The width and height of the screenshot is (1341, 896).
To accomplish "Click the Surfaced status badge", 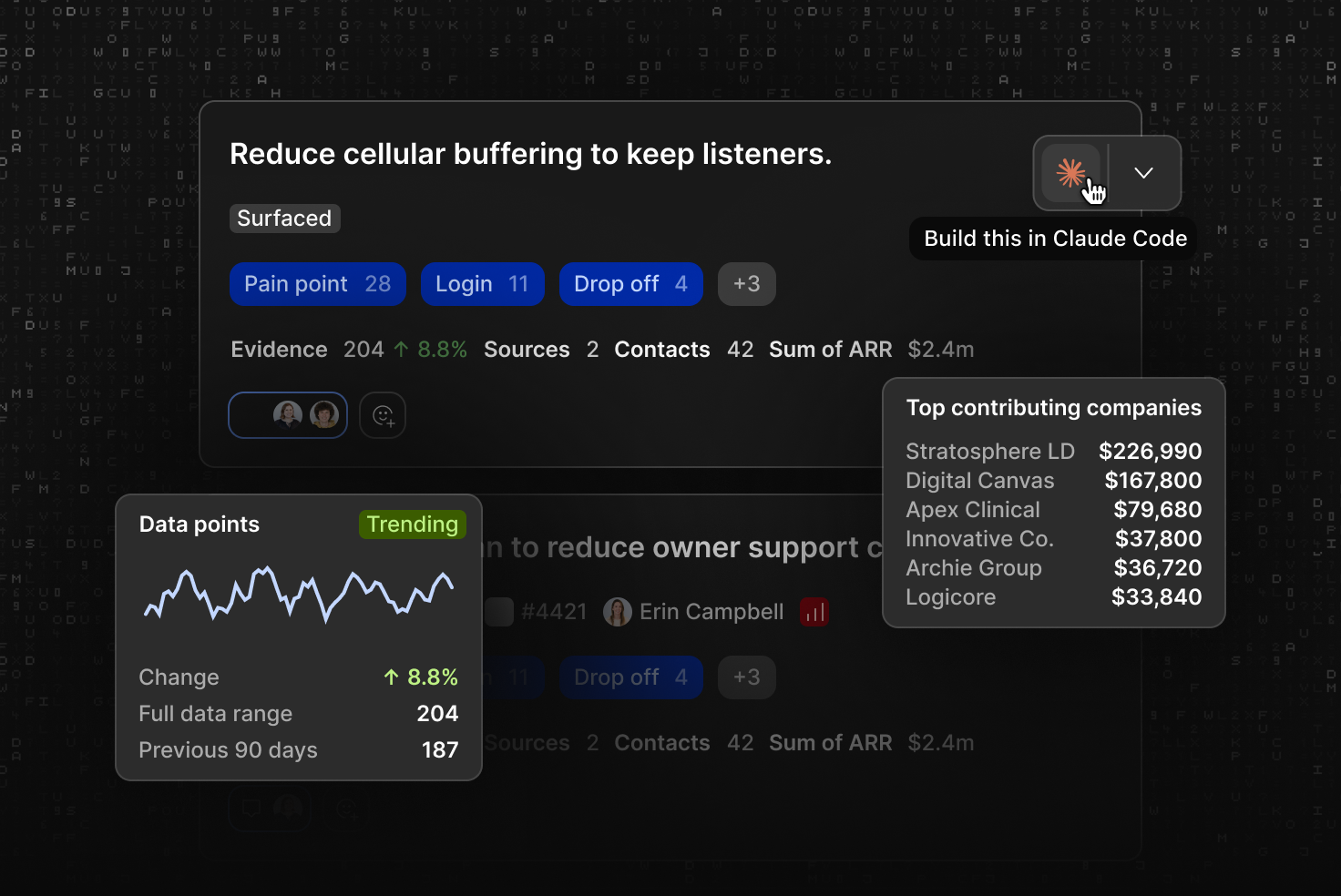I will pos(284,219).
